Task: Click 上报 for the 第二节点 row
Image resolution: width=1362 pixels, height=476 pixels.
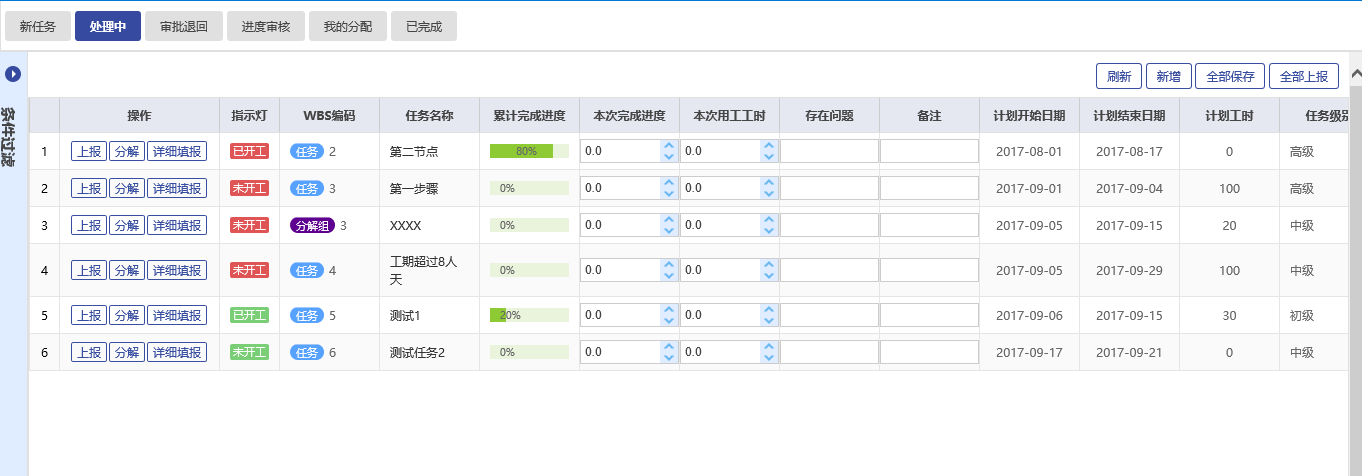Action: tap(88, 151)
